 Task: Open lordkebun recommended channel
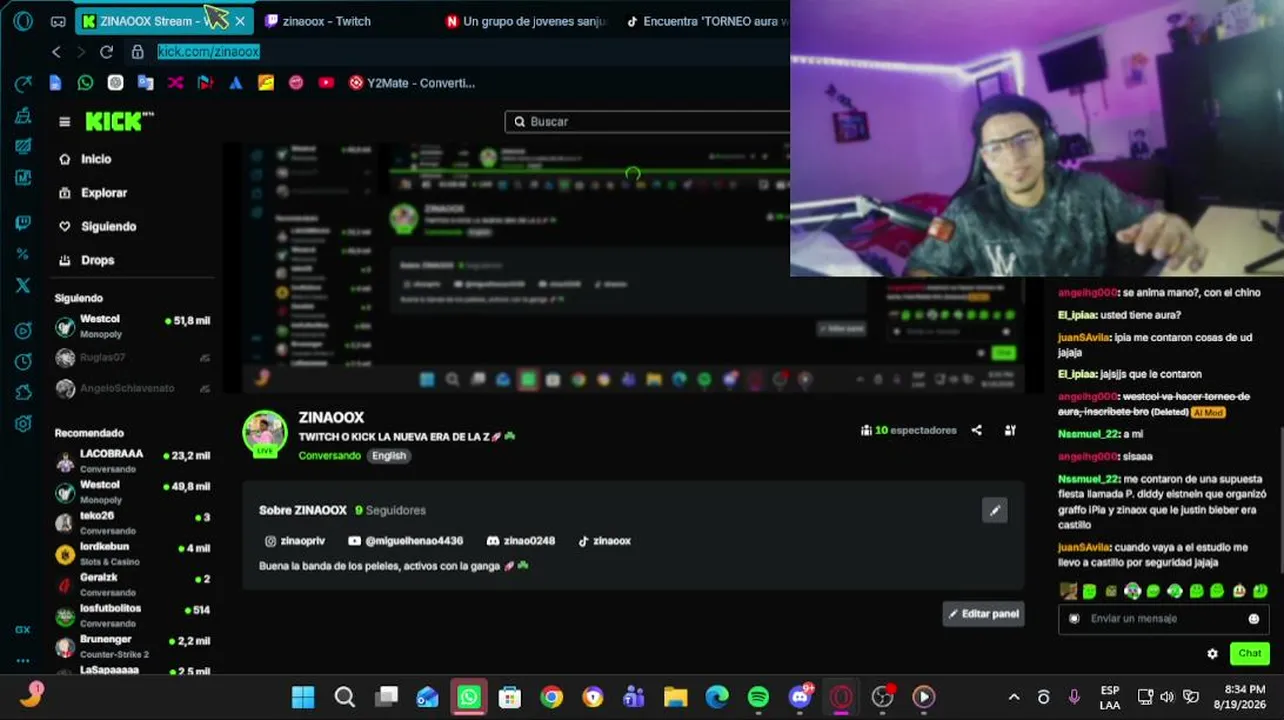point(133,554)
